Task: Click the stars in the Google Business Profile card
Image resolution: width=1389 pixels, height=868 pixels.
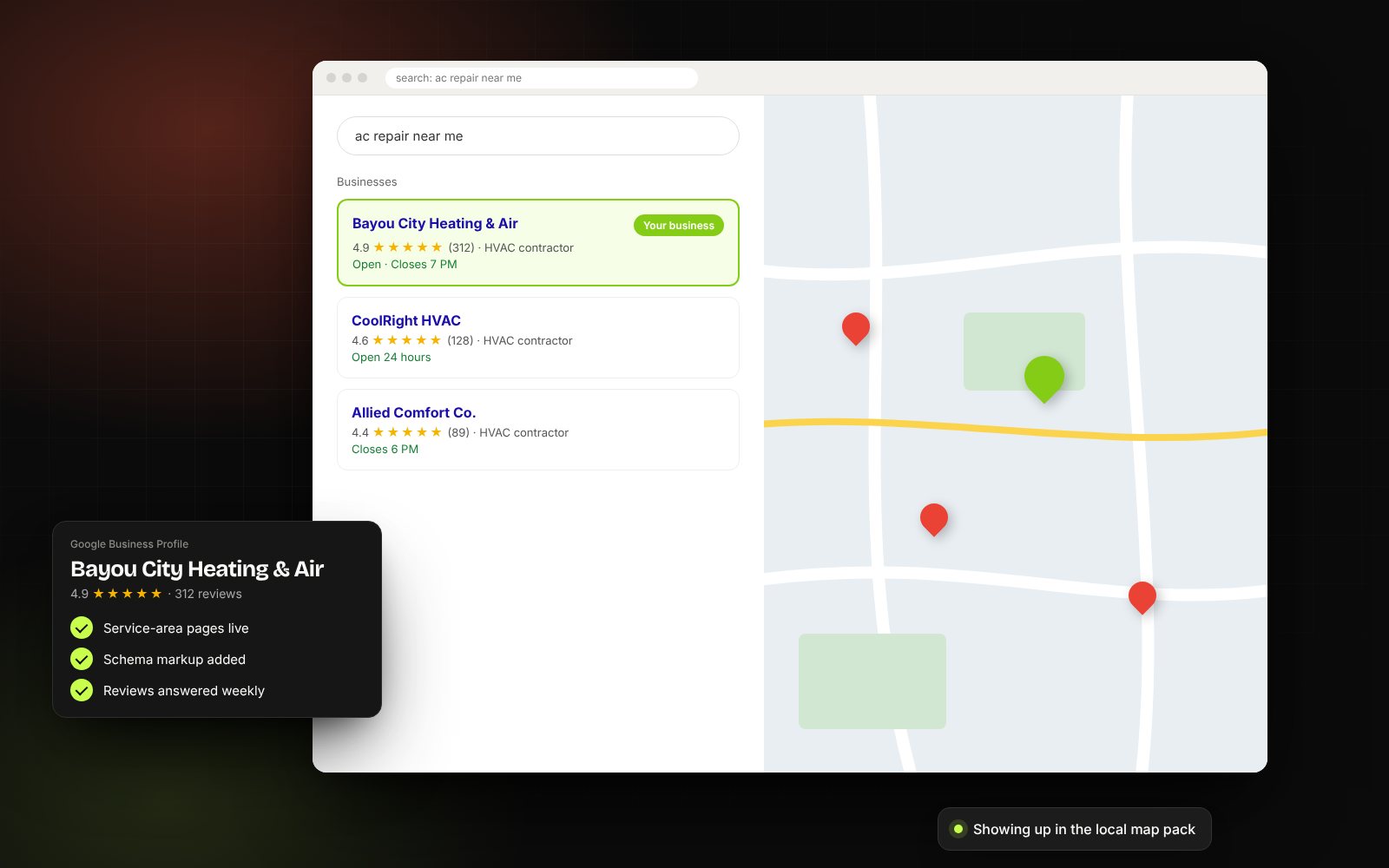Action: point(128,594)
